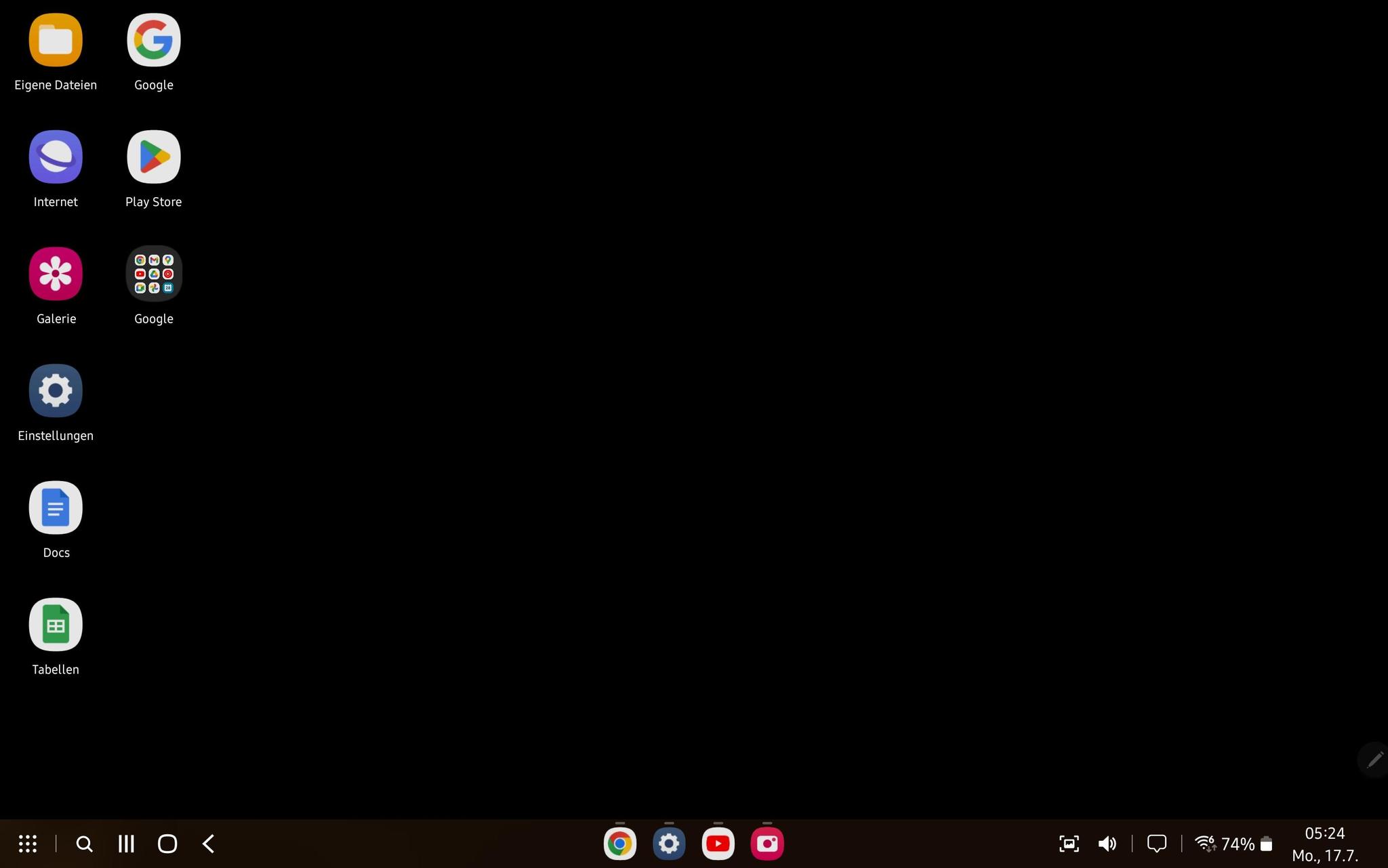The image size is (1388, 868).
Task: Open the Play Store app
Action: tap(154, 157)
